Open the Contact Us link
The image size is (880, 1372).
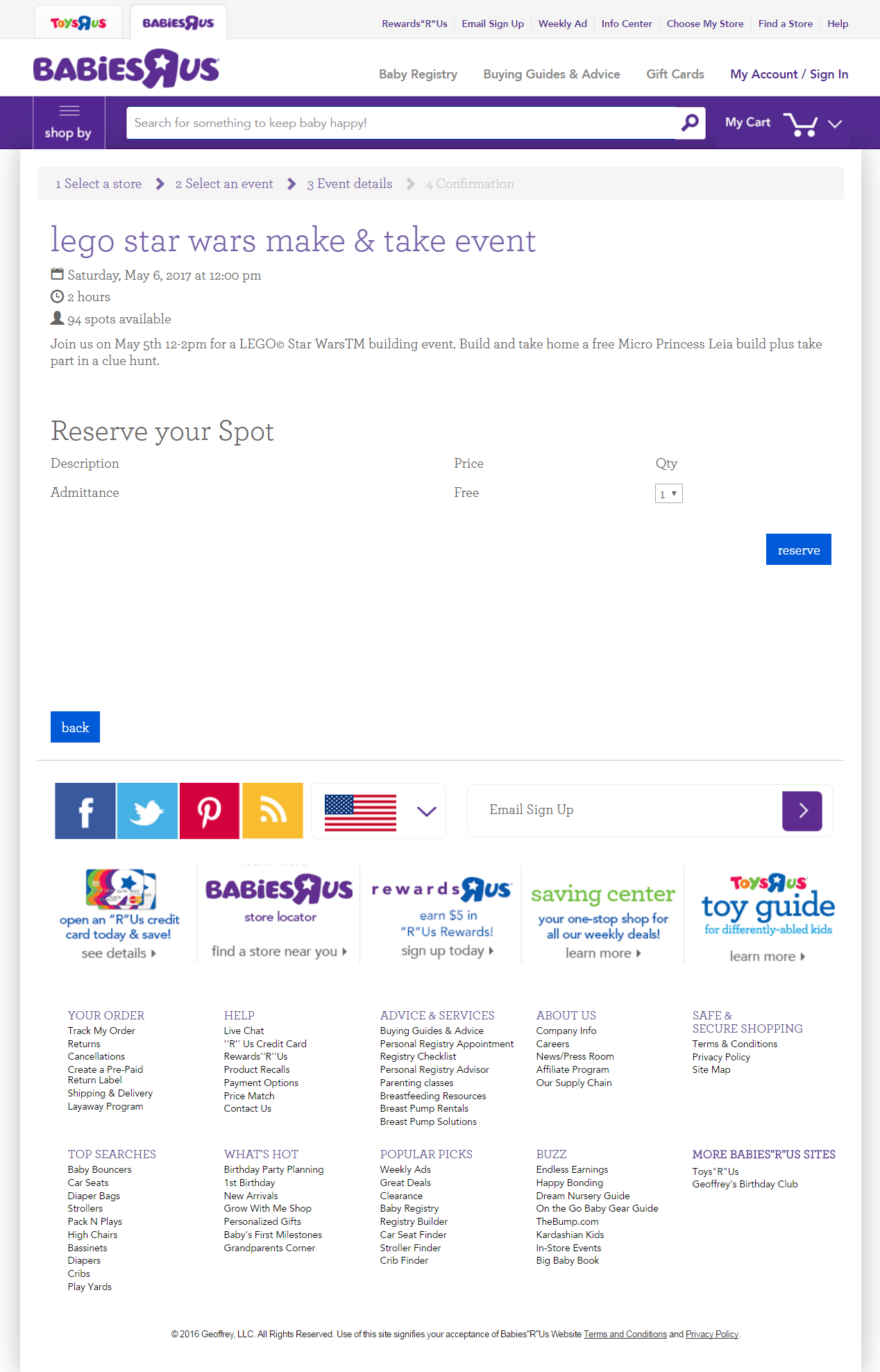point(248,1108)
